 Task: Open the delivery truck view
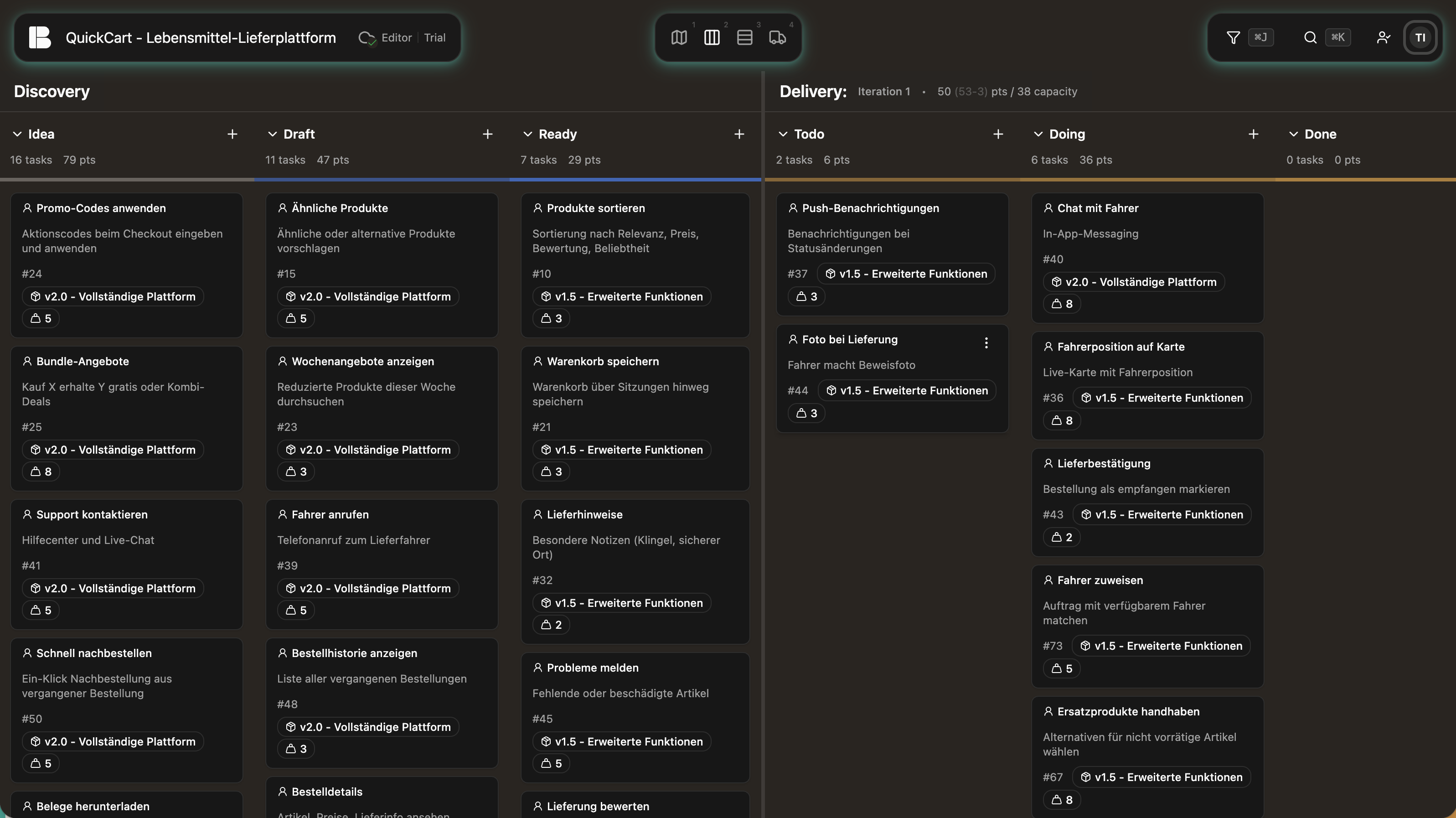778,37
